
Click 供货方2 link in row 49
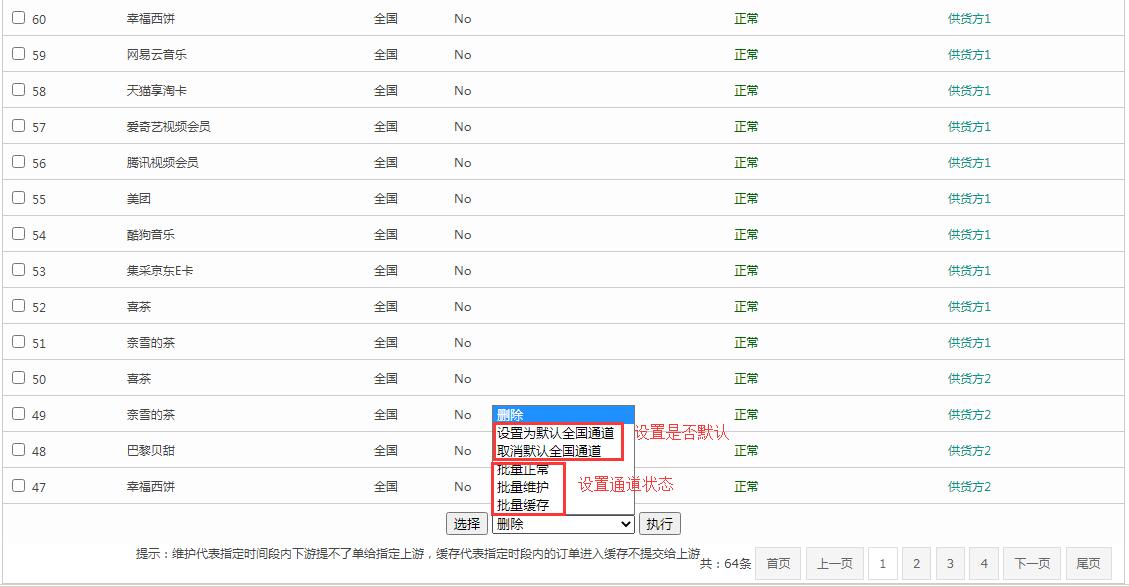pos(969,415)
